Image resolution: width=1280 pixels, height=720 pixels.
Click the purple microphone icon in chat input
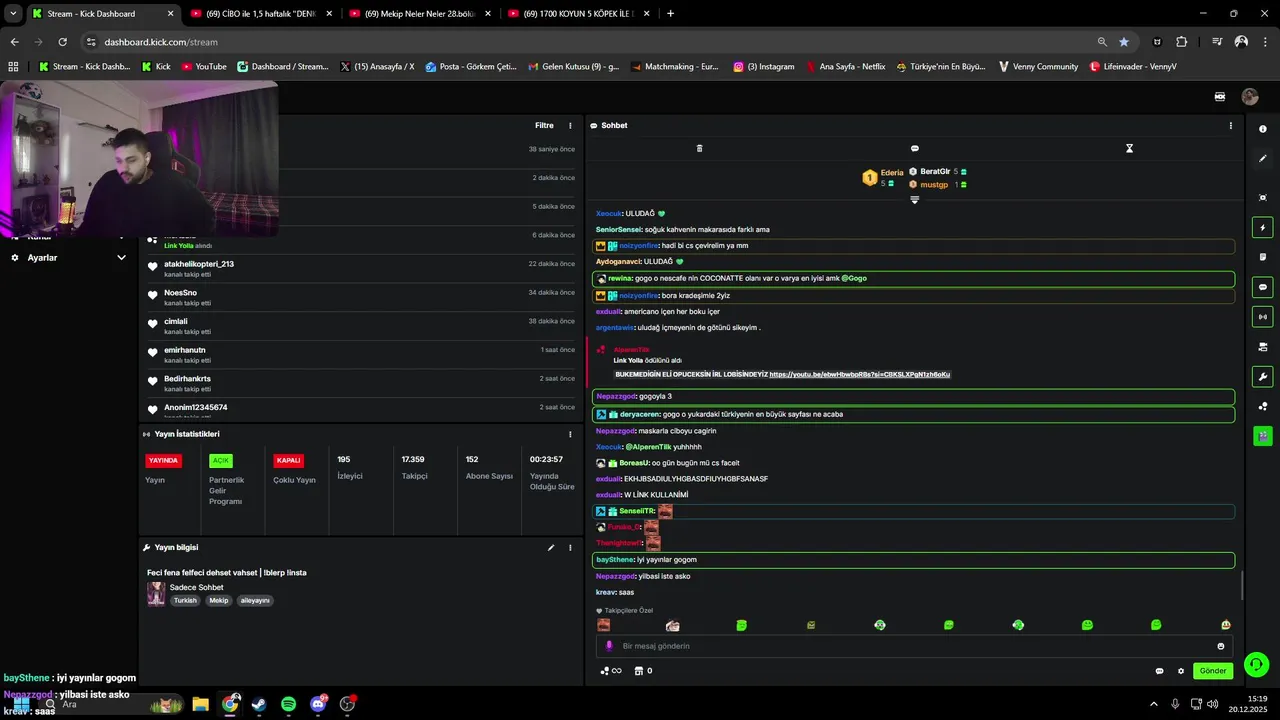click(609, 646)
